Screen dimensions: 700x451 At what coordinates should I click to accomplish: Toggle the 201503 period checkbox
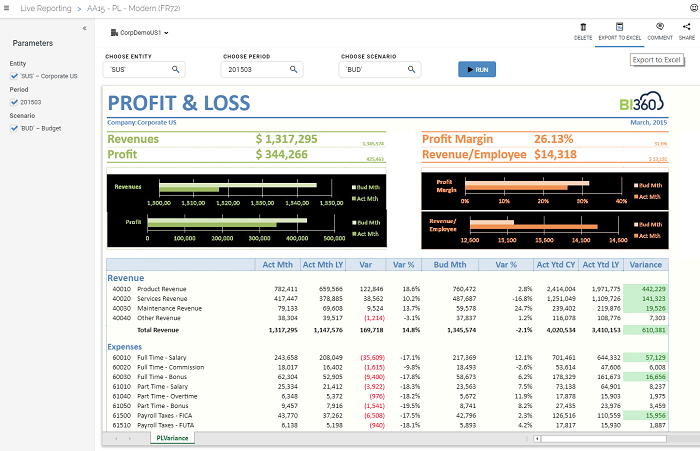(x=14, y=102)
